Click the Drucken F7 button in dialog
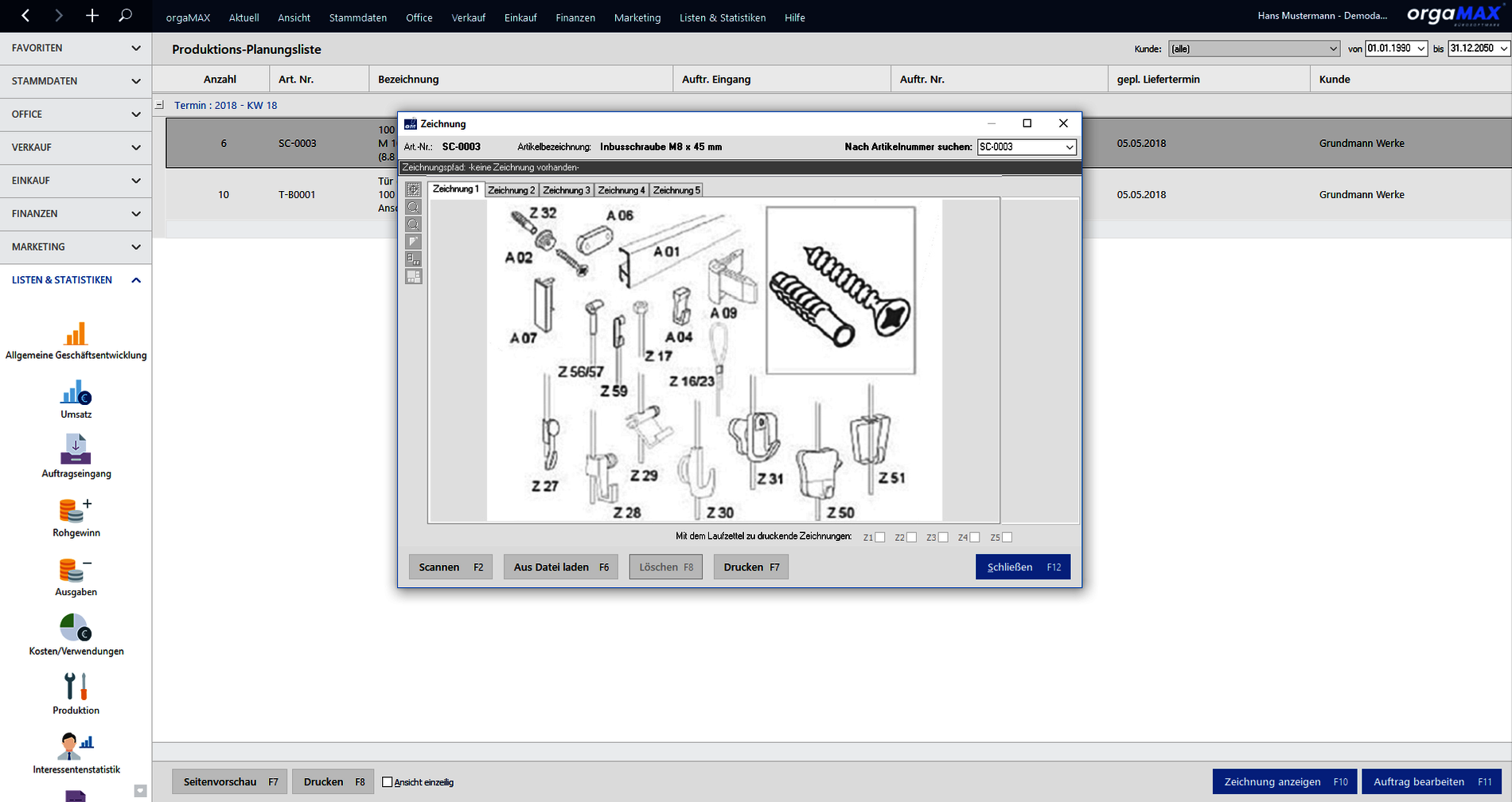The height and width of the screenshot is (802, 1512). tap(751, 567)
